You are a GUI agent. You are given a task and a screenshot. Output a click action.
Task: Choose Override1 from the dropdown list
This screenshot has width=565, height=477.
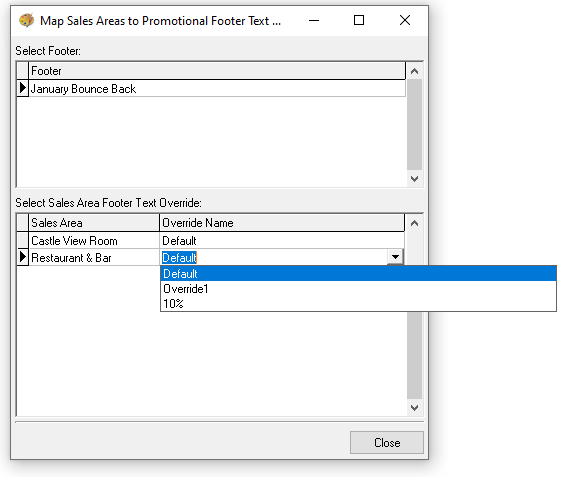click(358, 289)
